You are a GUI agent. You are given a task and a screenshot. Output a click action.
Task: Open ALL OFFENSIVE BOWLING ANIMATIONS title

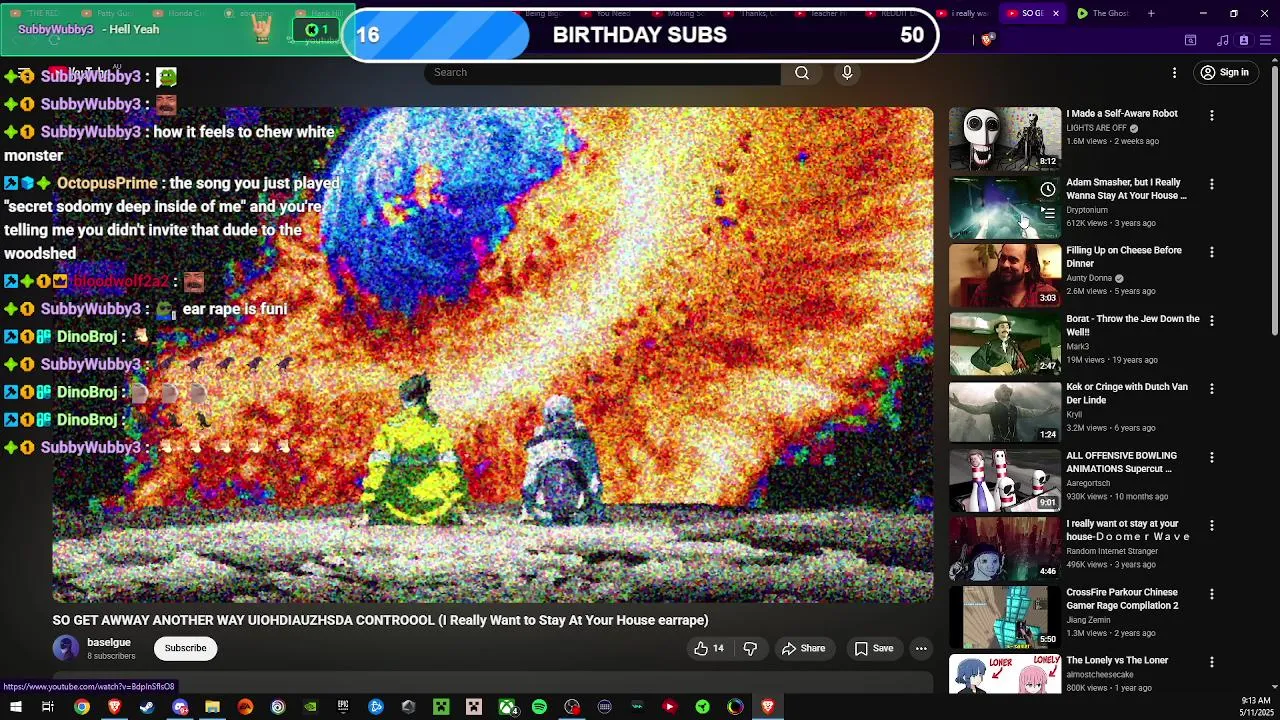tap(1121, 462)
